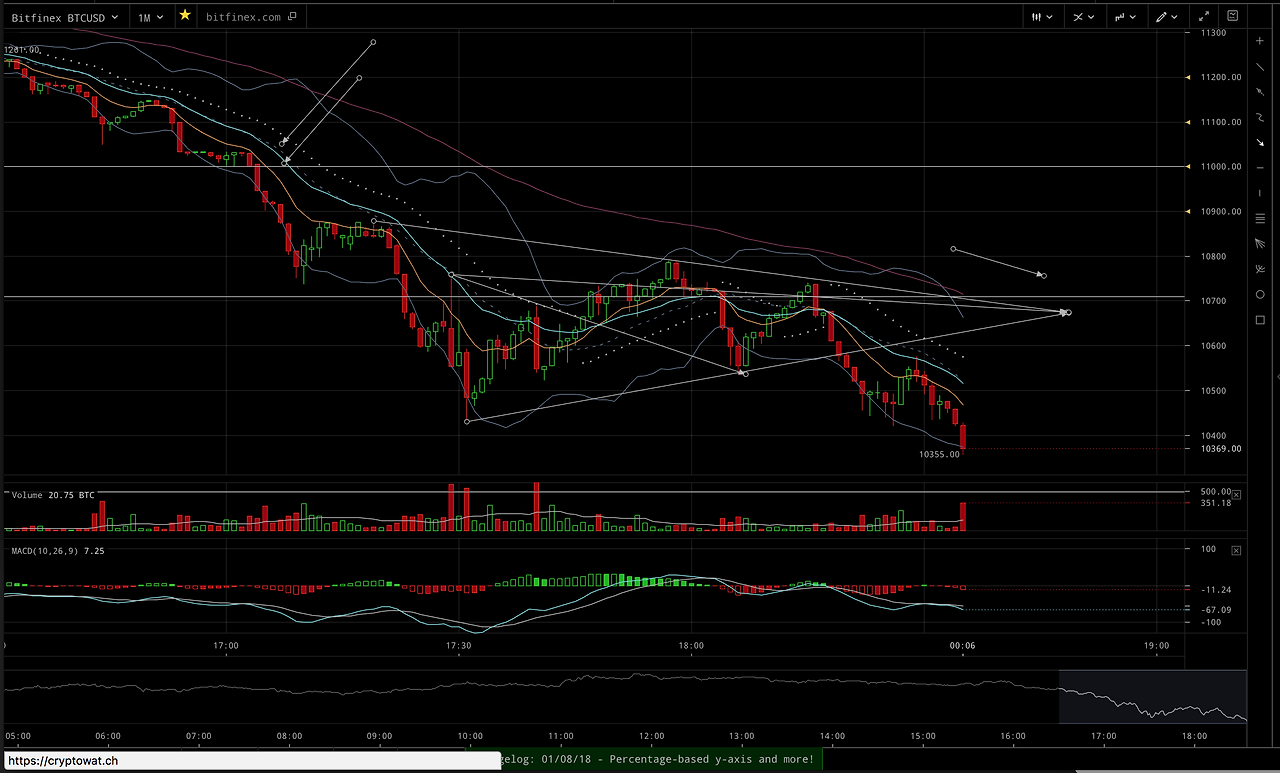
Task: Select the Fibonacci arcs drawing tool
Action: [1260, 269]
